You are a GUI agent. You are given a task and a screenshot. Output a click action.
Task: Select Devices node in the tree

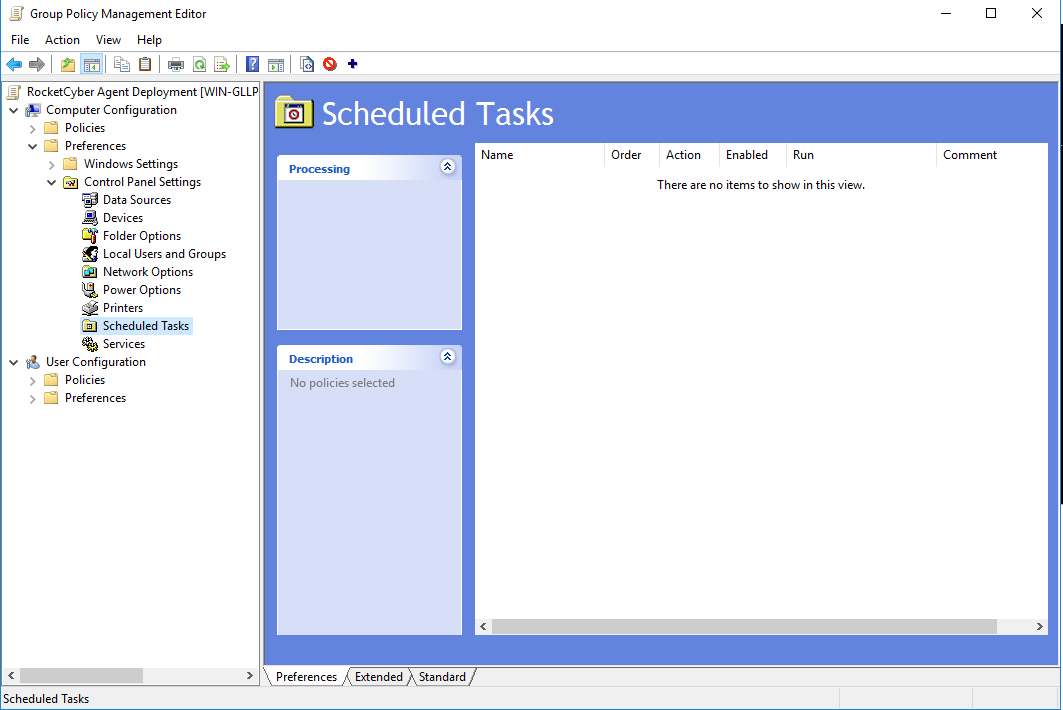click(123, 218)
